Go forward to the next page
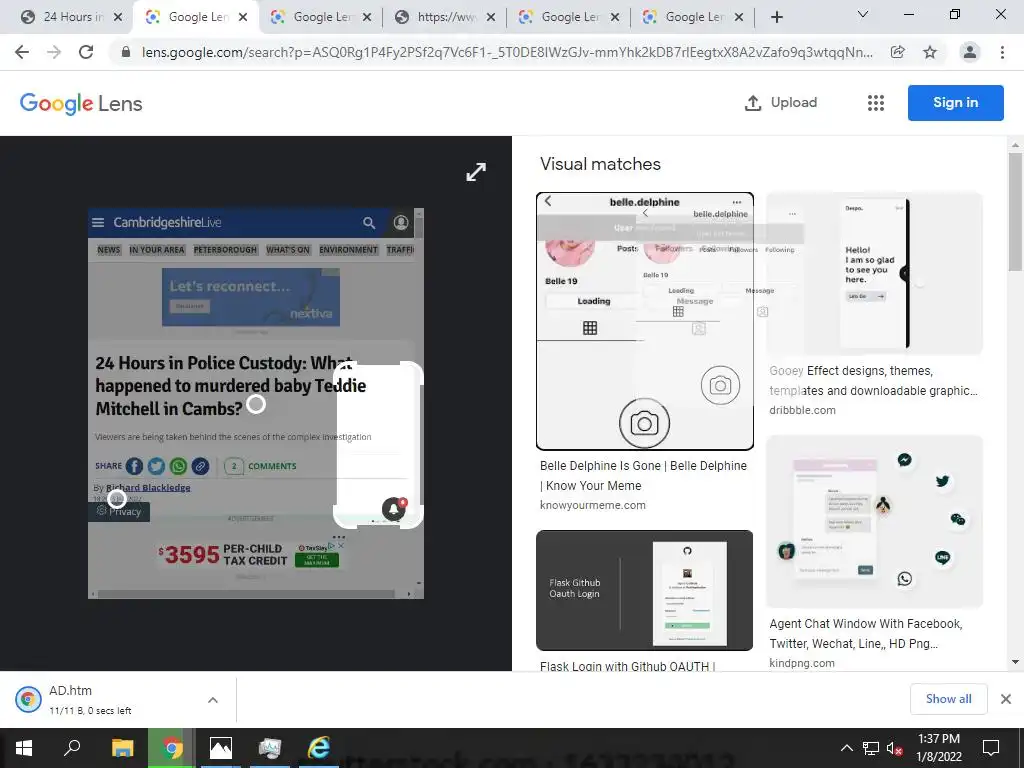 tap(54, 52)
